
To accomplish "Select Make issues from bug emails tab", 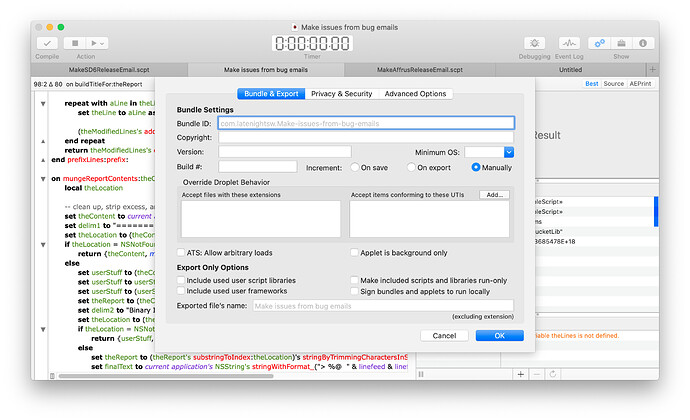I will pyautogui.click(x=266, y=70).
